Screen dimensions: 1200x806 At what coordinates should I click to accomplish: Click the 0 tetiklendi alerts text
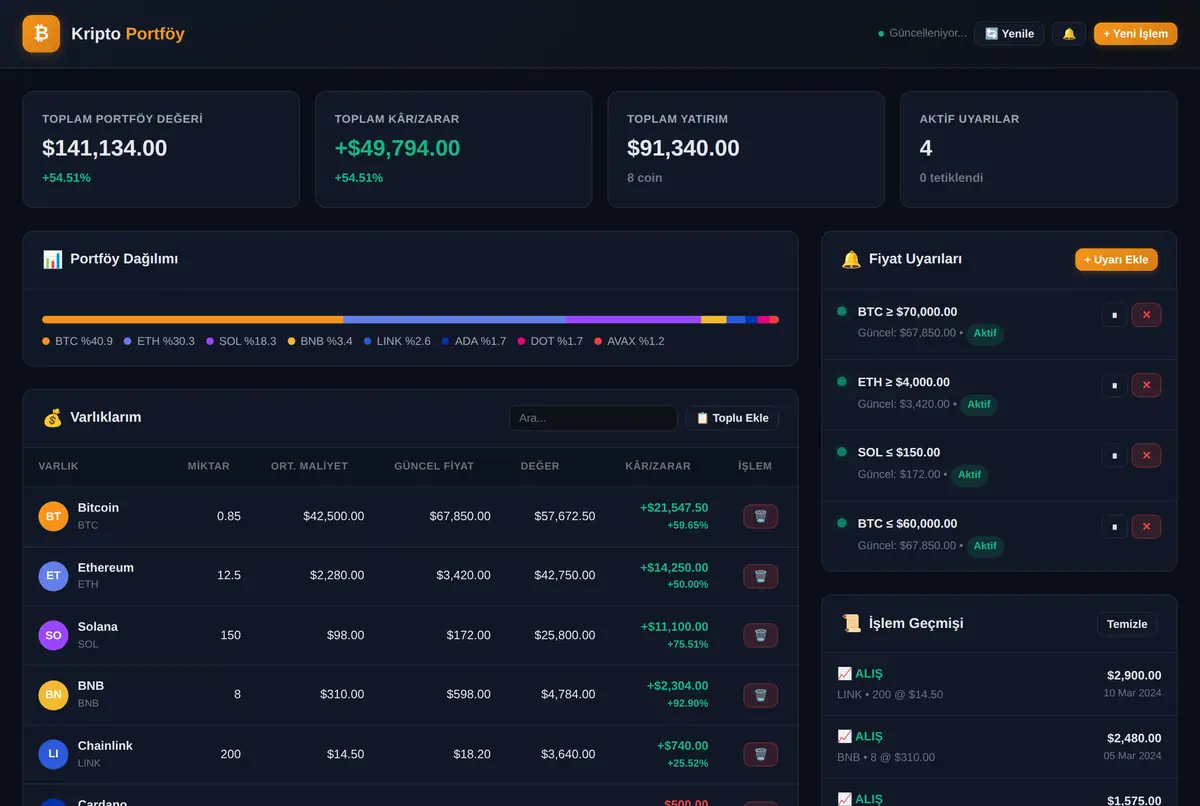[951, 178]
